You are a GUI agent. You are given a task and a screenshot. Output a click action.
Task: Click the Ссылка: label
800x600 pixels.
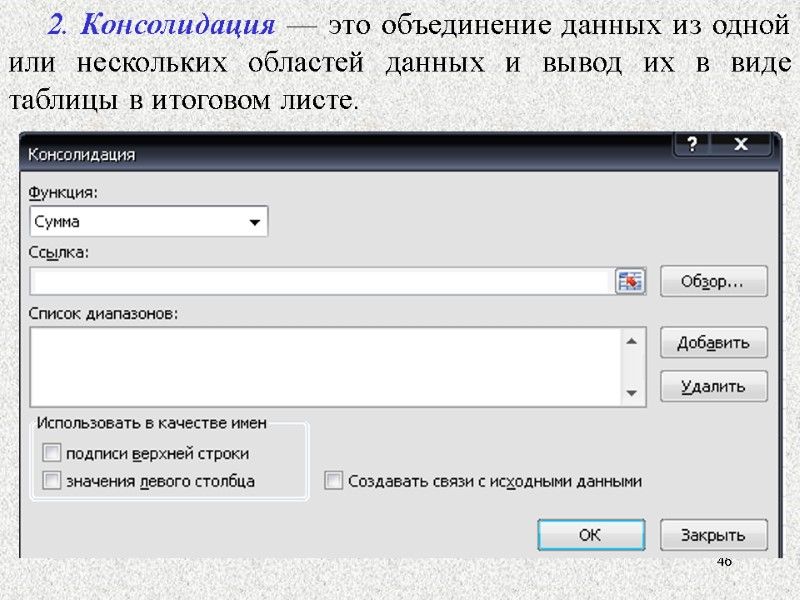coord(59,253)
